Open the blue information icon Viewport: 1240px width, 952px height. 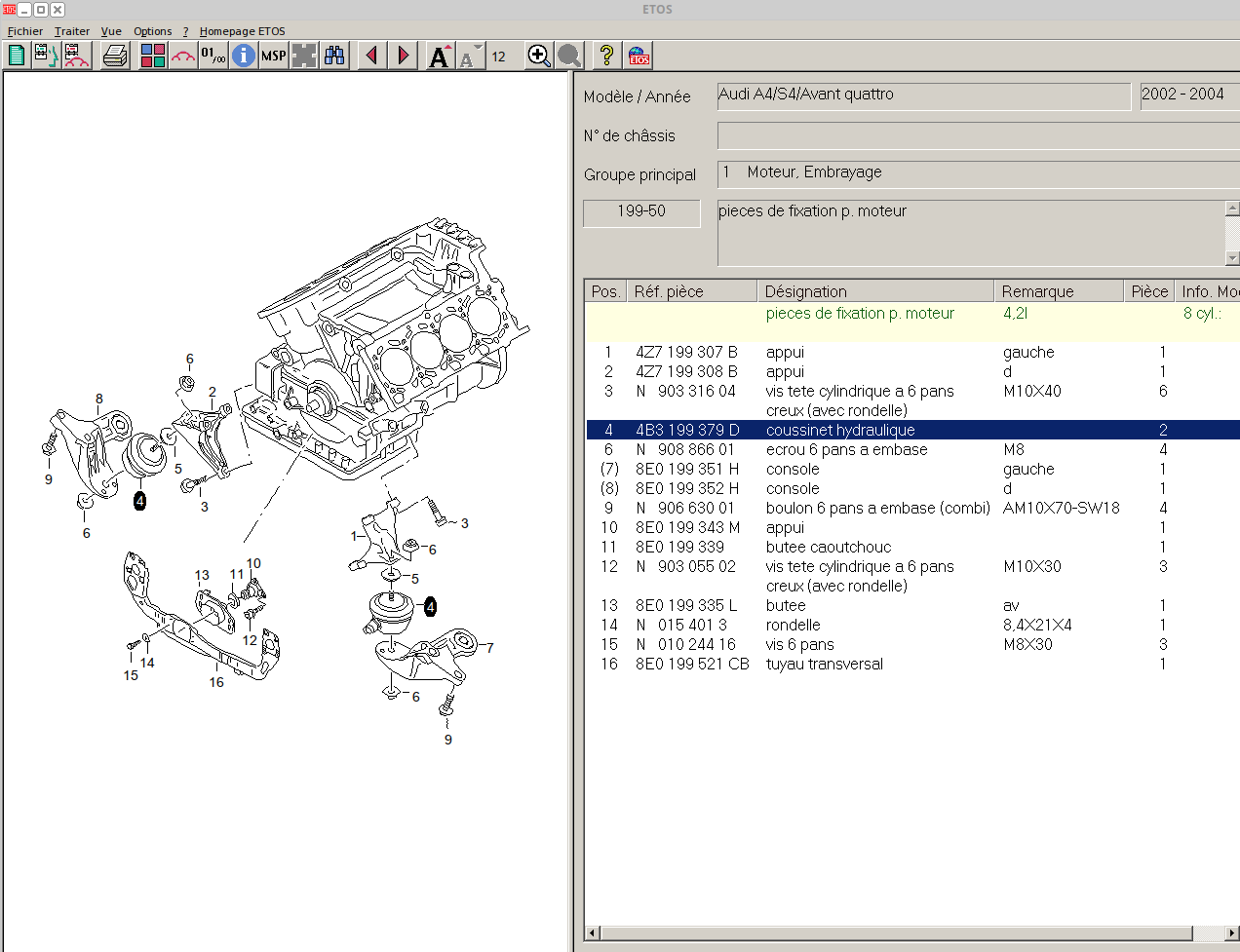(244, 56)
